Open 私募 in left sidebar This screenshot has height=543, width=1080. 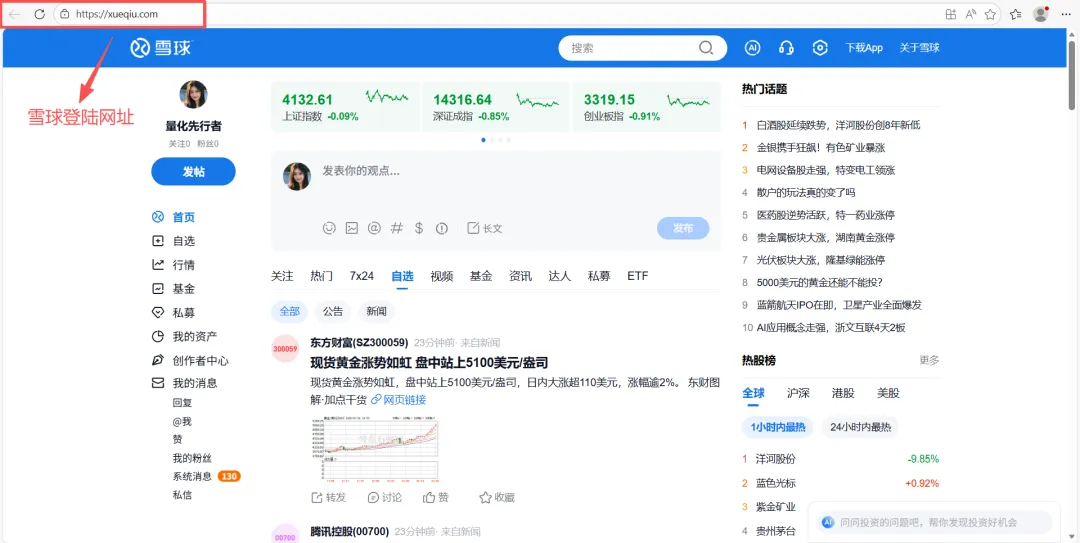tap(174, 313)
